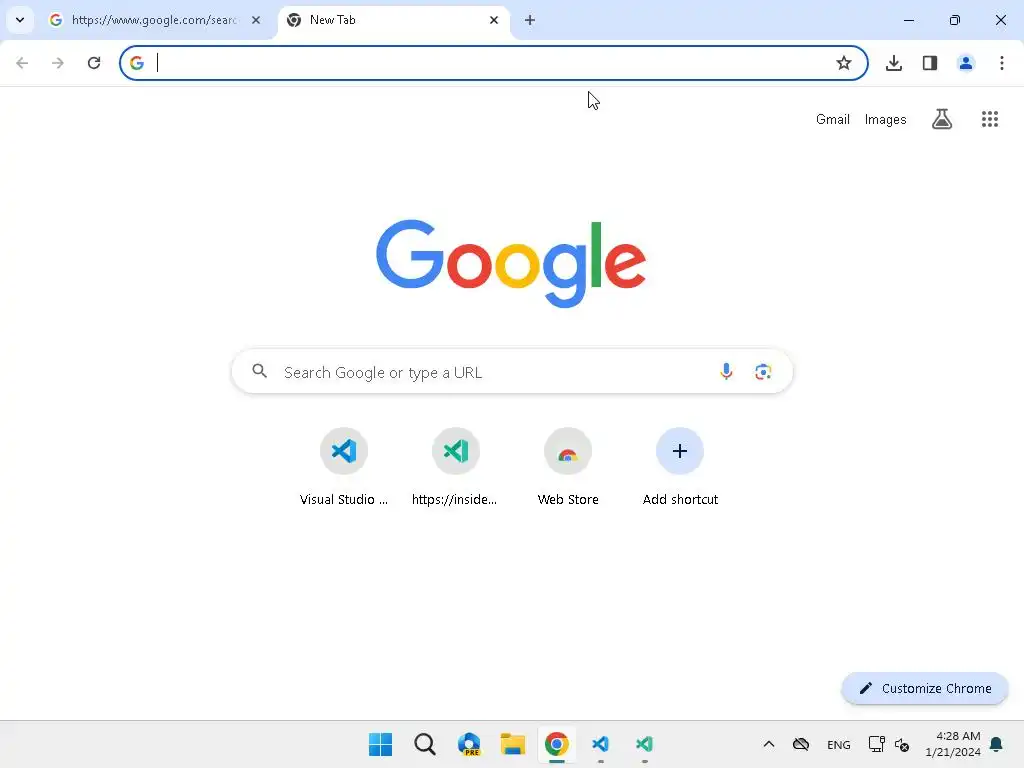
Task: Open the https://inside... shortcut tile
Action: pyautogui.click(x=455, y=467)
